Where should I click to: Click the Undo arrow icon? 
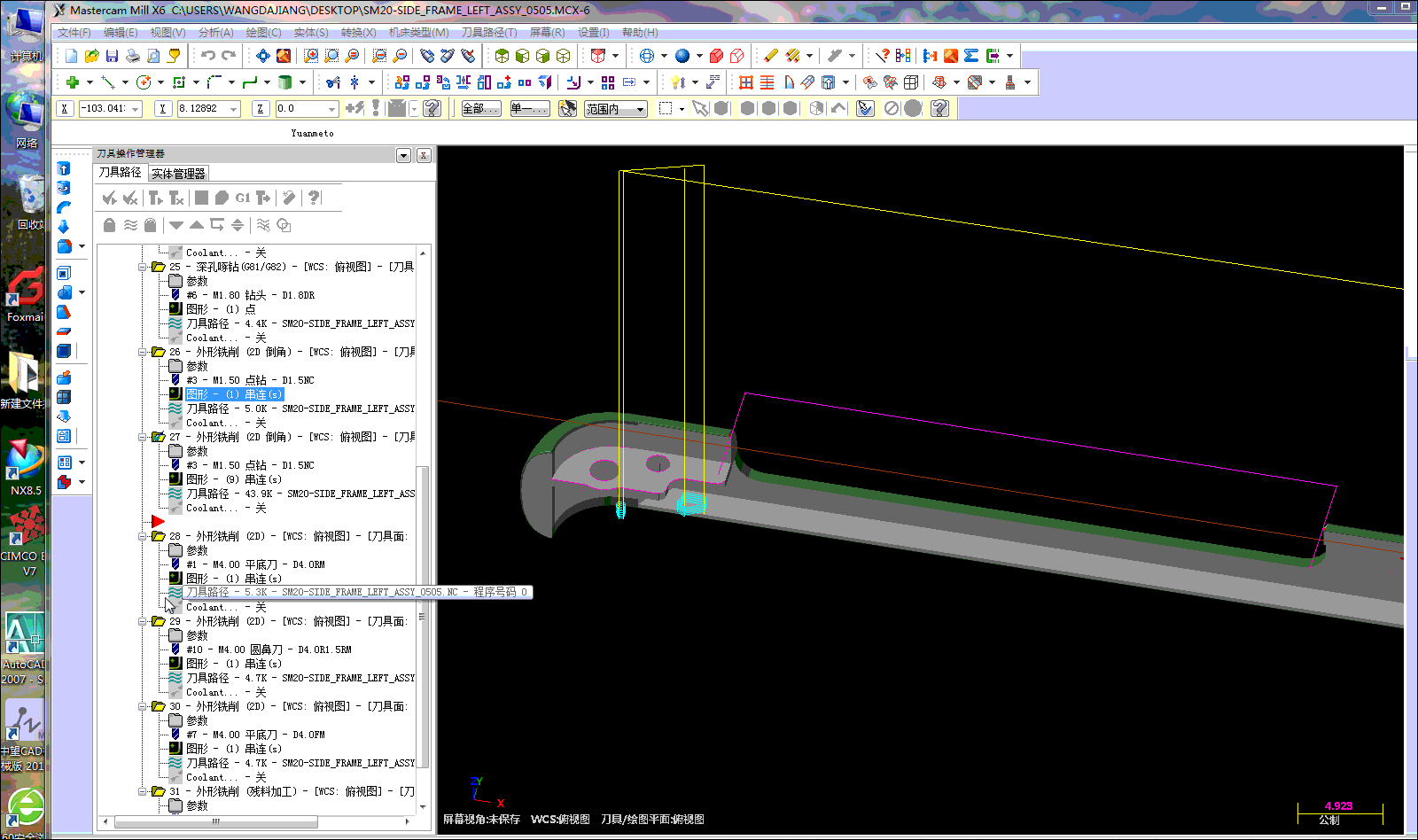click(x=207, y=56)
